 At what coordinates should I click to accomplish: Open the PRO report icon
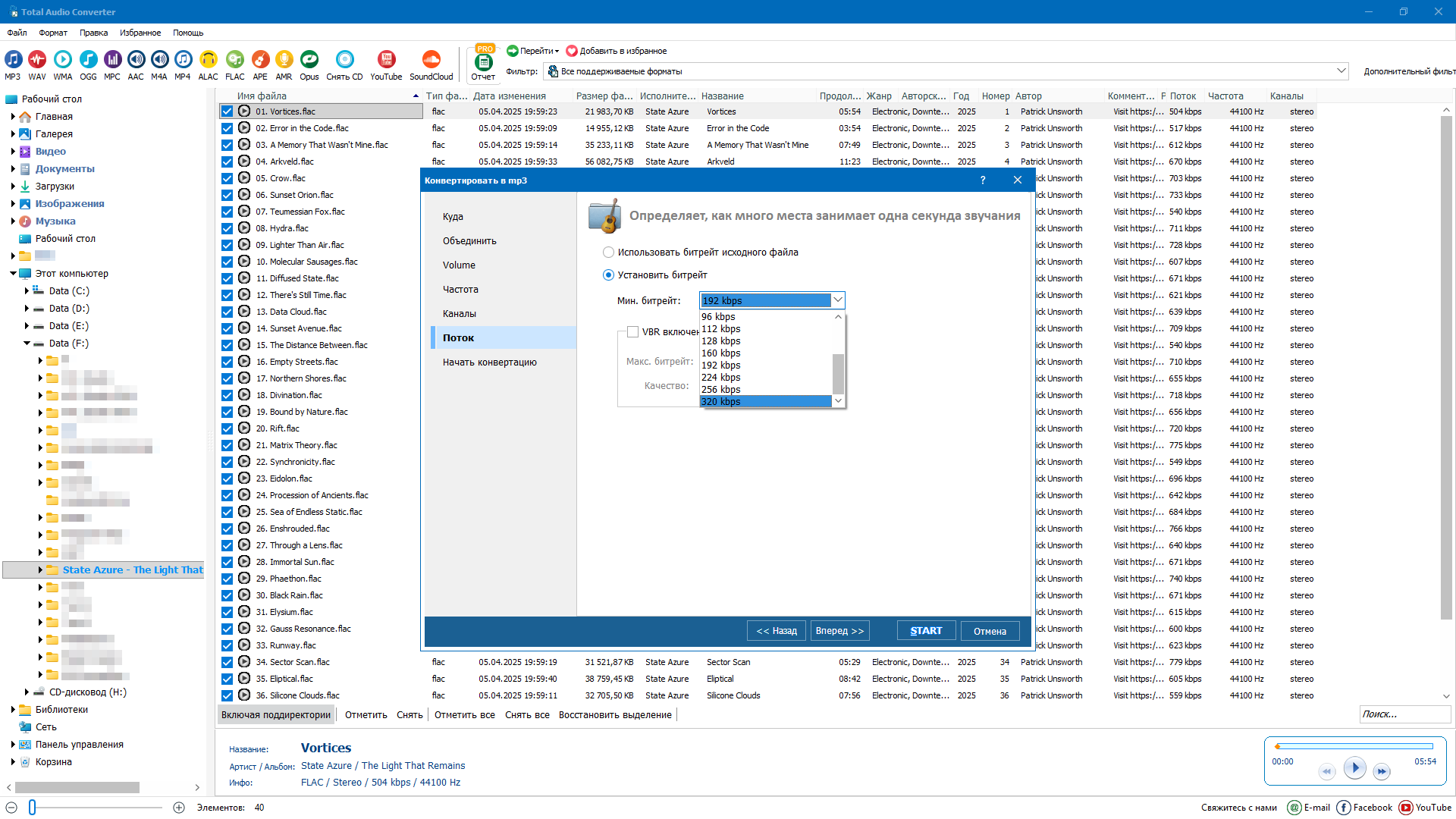483,62
